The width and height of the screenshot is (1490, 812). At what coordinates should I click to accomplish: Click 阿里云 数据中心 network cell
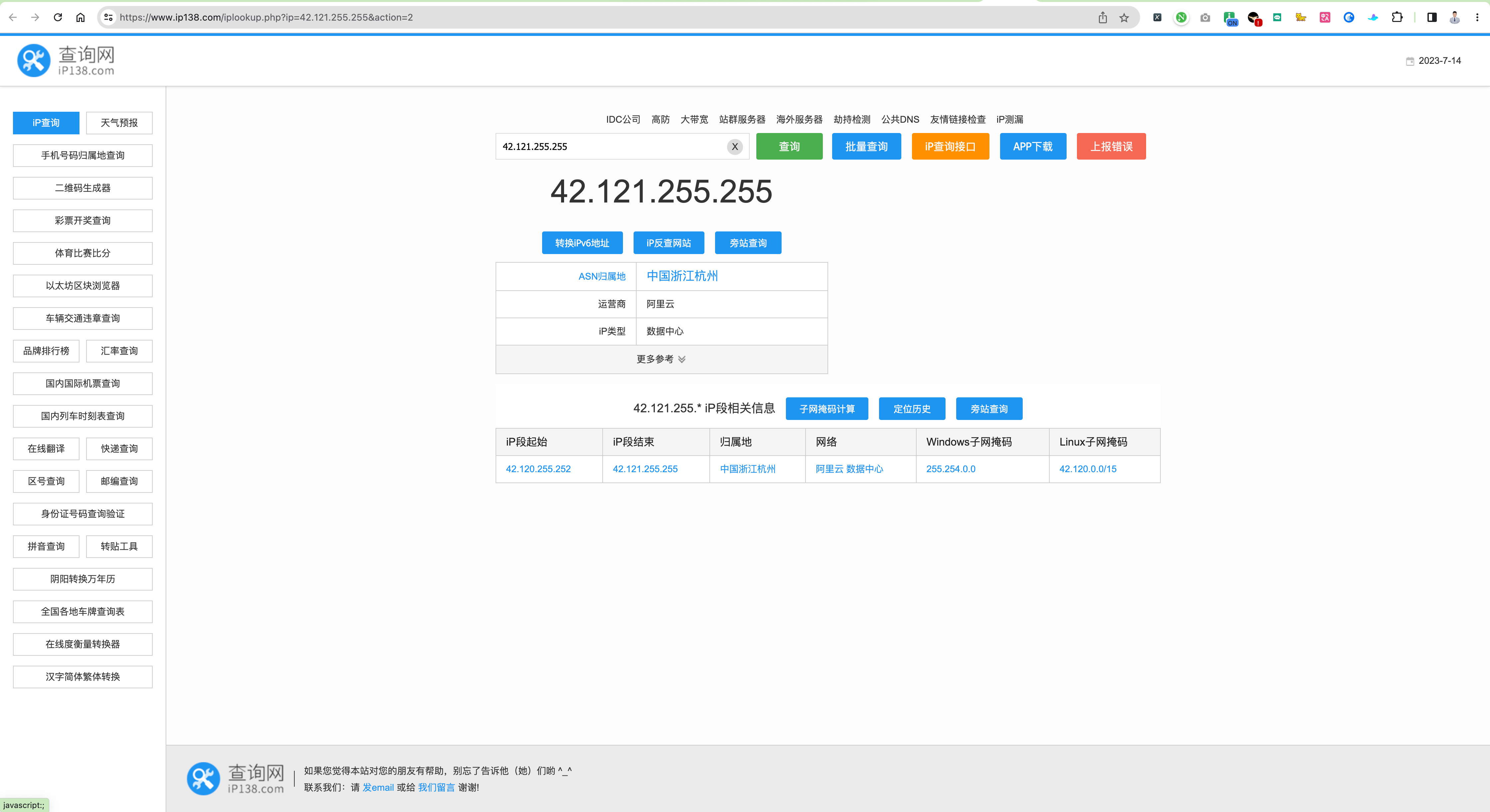[x=849, y=469]
